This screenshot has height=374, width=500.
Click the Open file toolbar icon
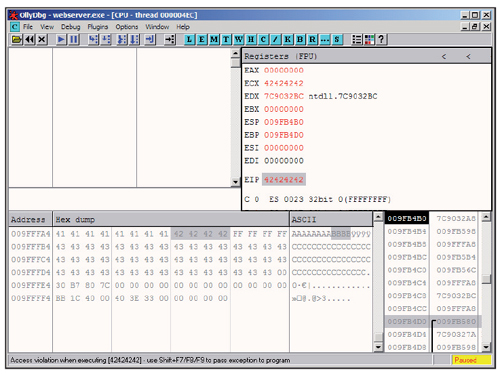(16, 40)
